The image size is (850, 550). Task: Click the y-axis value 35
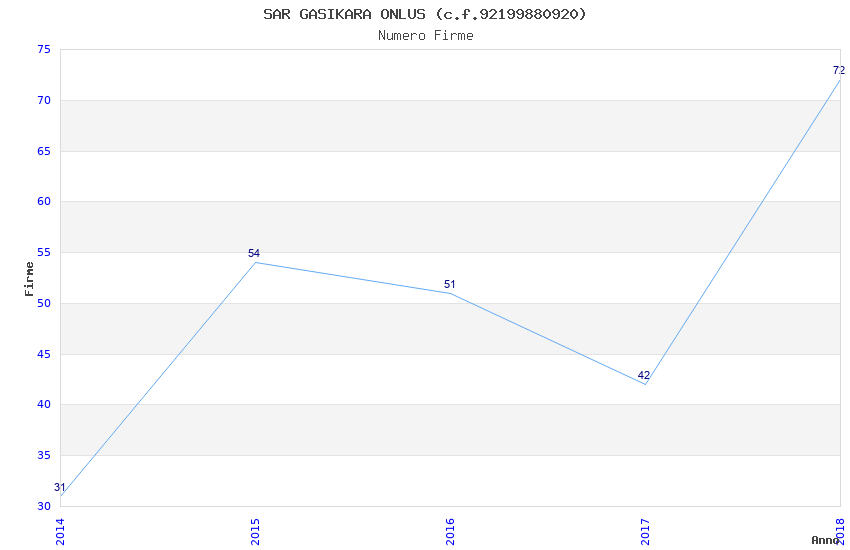44,456
